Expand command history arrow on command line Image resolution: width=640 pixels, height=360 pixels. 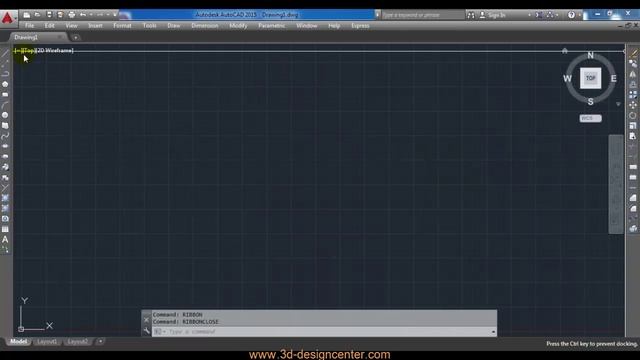493,332
